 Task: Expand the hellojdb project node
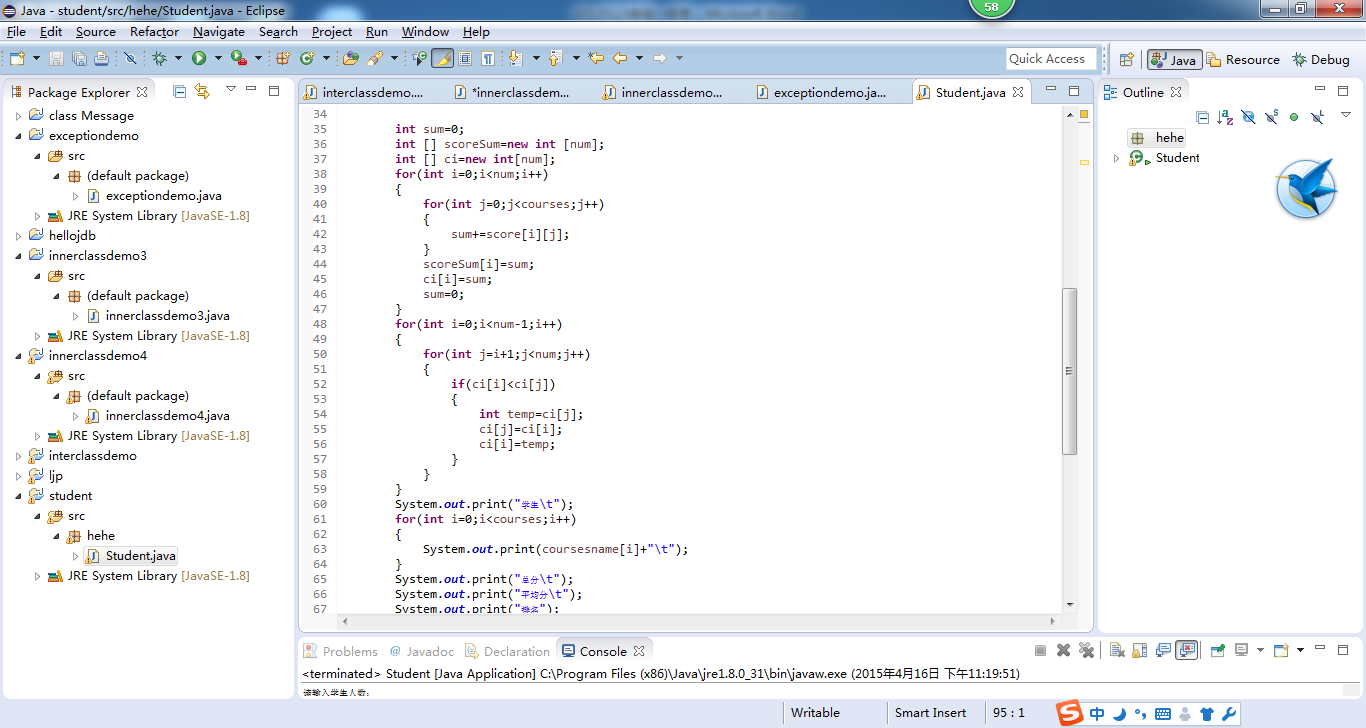(18, 235)
